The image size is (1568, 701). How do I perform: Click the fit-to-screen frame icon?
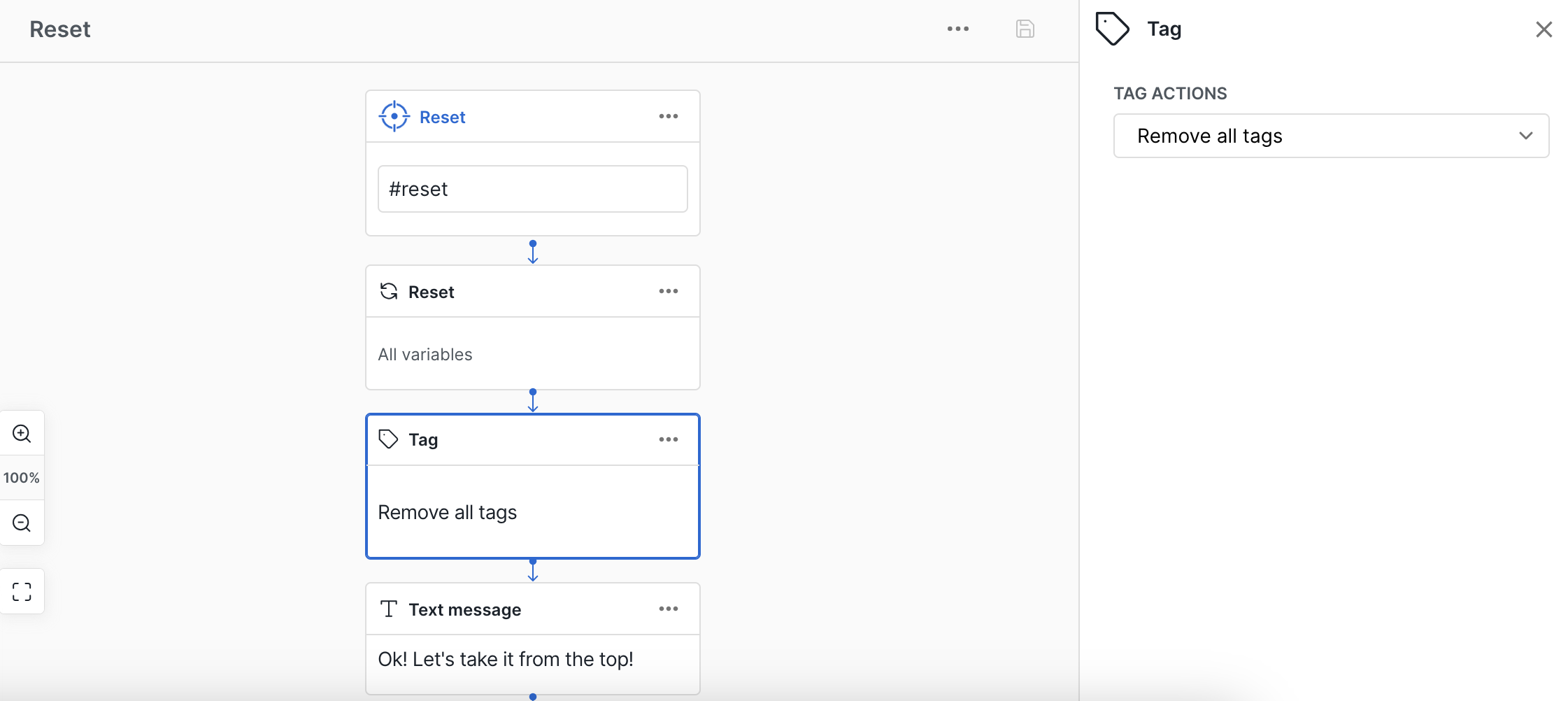(22, 592)
